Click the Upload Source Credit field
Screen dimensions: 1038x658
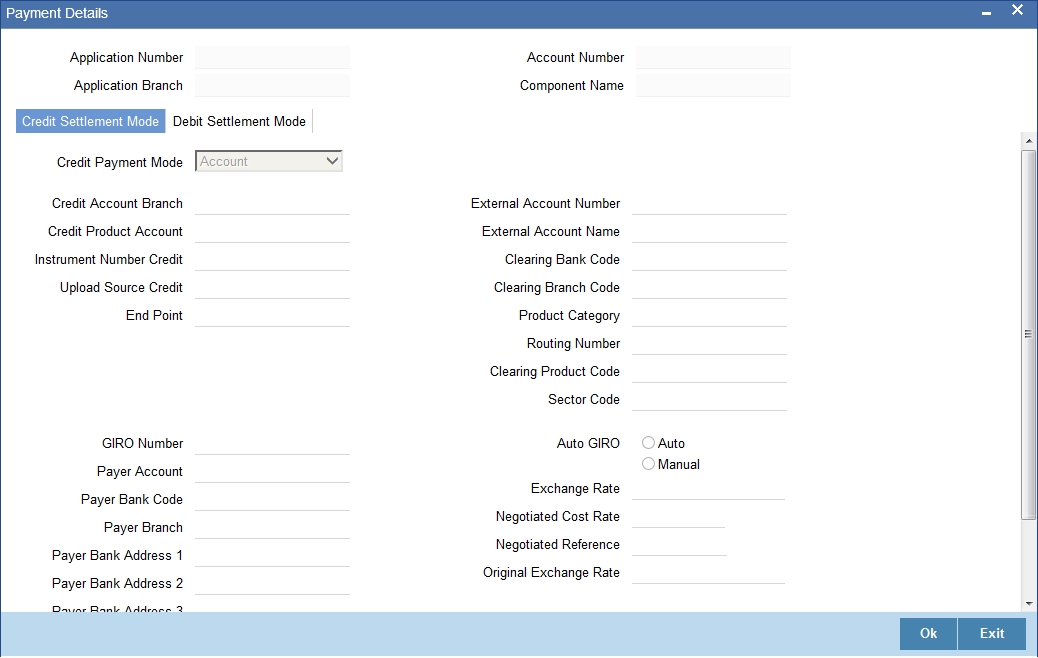[272, 287]
